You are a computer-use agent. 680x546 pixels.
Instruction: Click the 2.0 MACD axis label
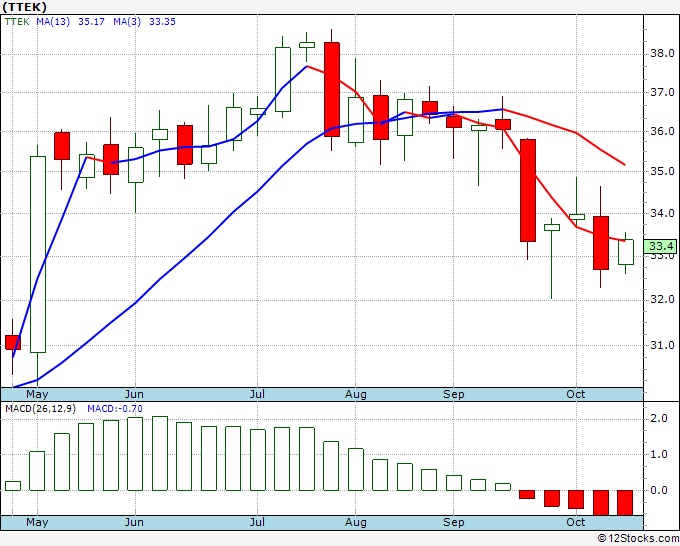(x=659, y=418)
